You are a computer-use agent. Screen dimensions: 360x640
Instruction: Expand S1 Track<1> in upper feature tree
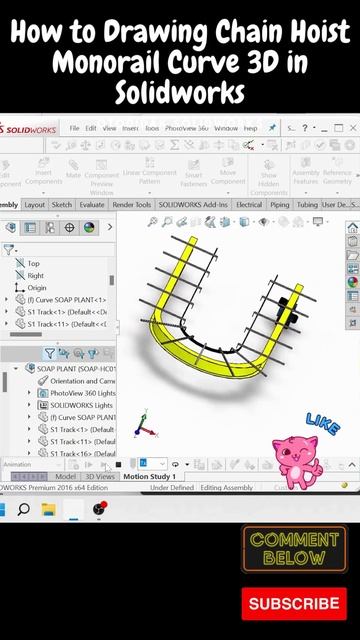click(x=6, y=312)
